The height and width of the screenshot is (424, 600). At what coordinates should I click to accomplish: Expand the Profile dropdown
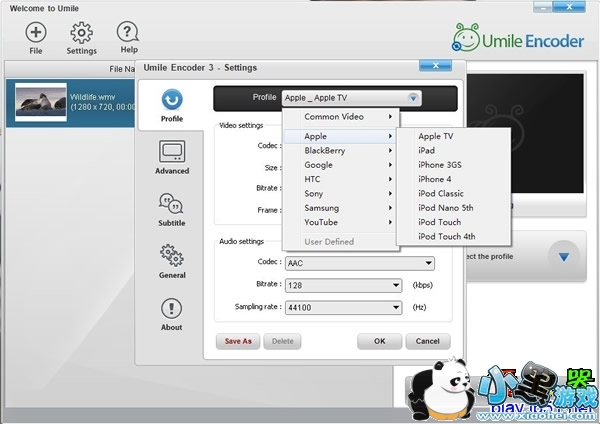414,98
